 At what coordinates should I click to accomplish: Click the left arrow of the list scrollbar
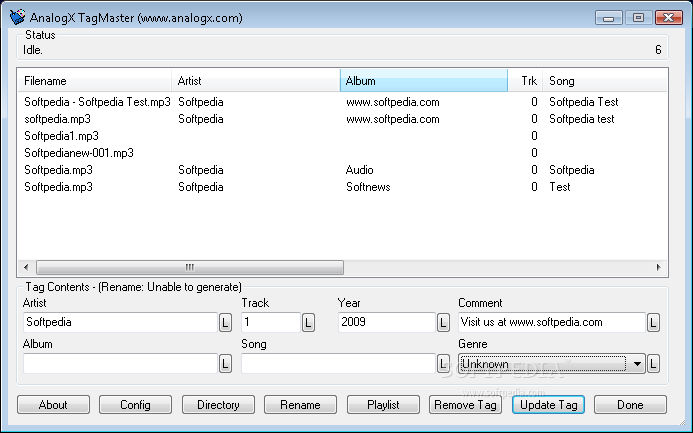tap(27, 267)
